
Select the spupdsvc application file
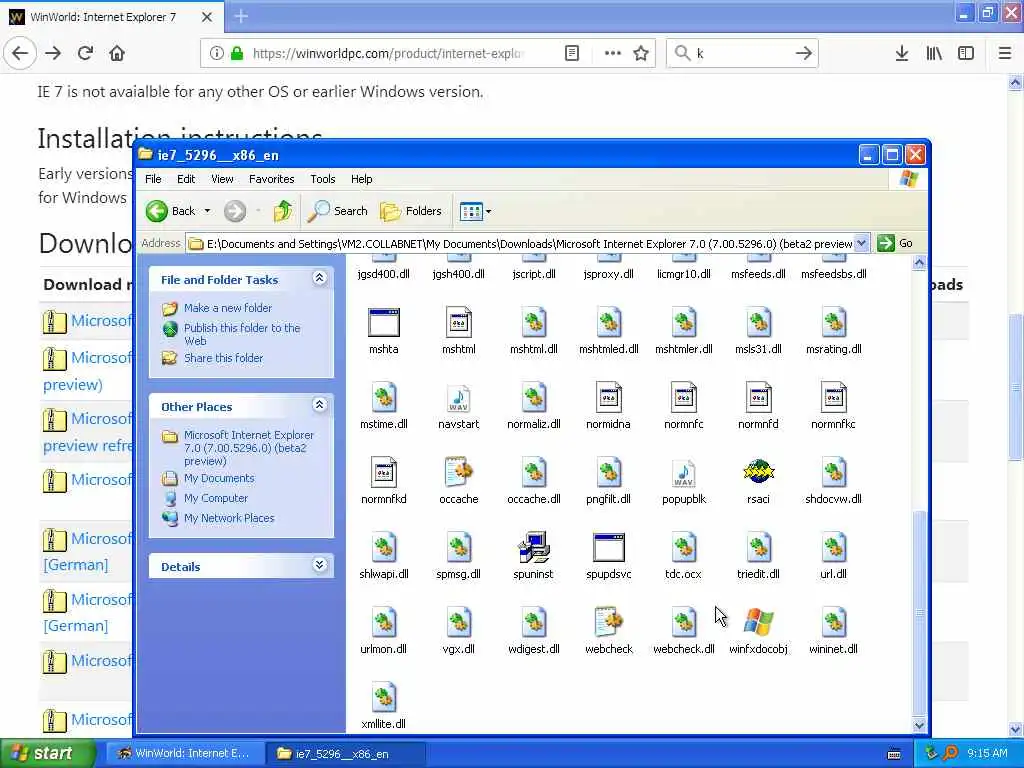click(x=608, y=548)
